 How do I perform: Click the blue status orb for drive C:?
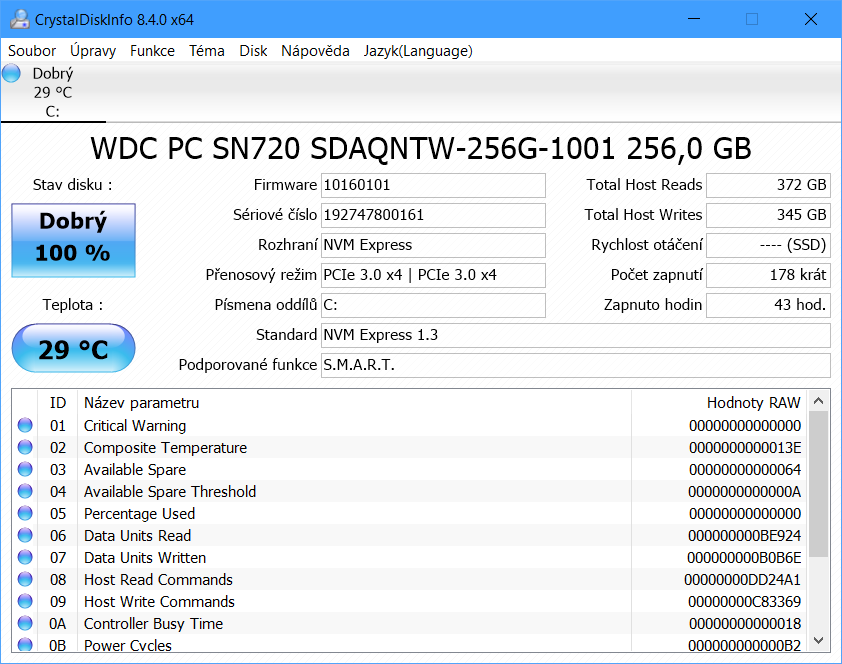pos(12,73)
